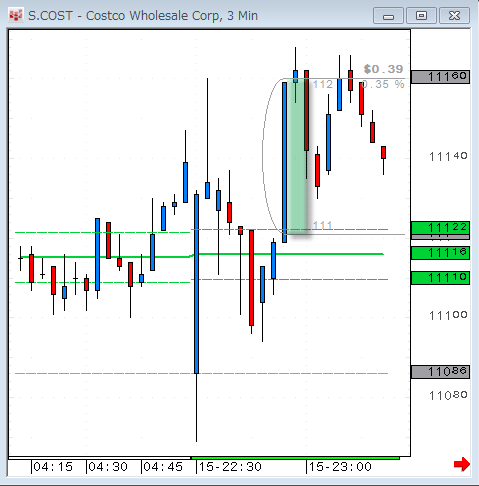This screenshot has height=486, width=479.
Task: Click the 111 label in measurement box
Action: (x=323, y=225)
